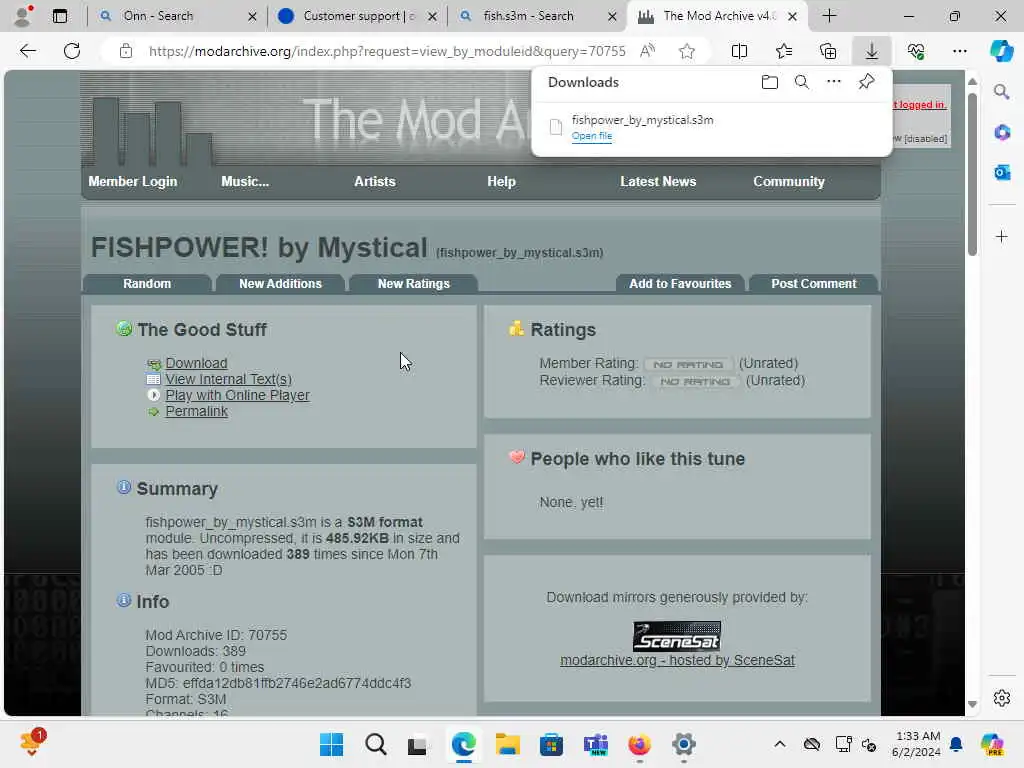This screenshot has width=1024, height=768.
Task: Open sidebar settings gear
Action: [1002, 698]
